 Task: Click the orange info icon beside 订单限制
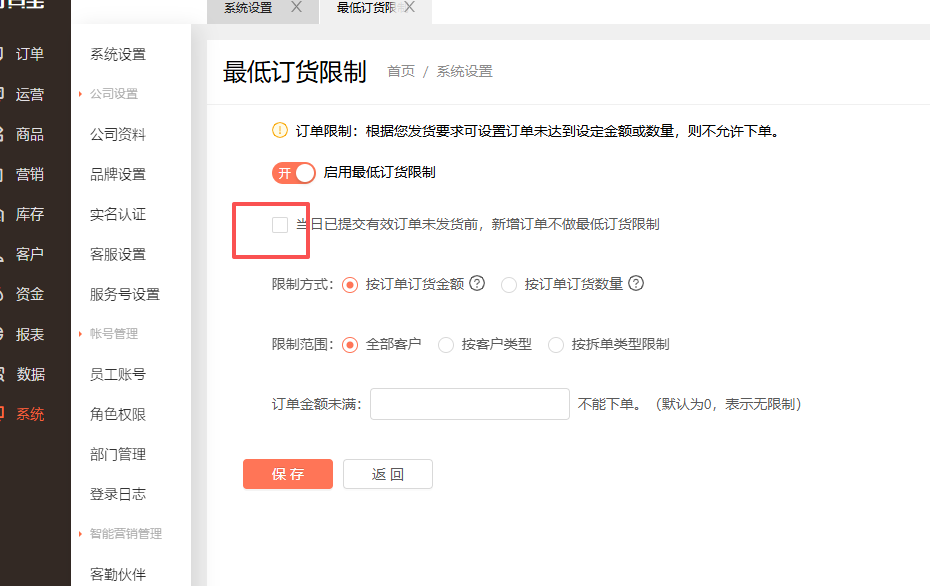click(x=280, y=130)
